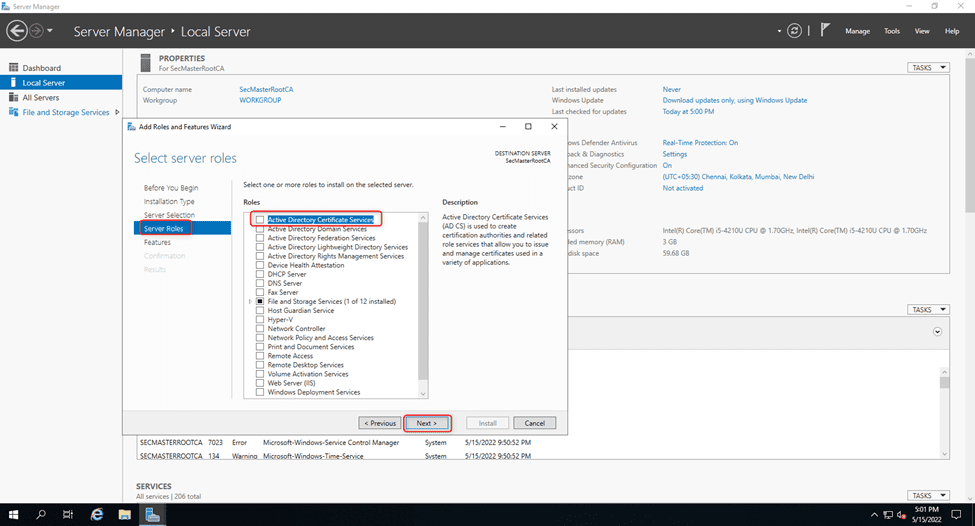
Task: Check Active Directory Certificate Services role
Action: pyautogui.click(x=260, y=219)
